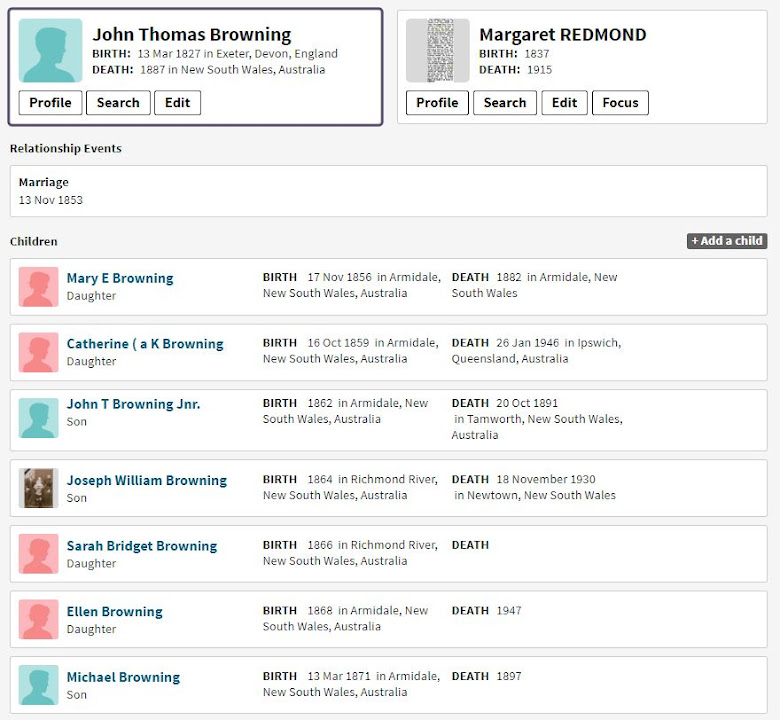This screenshot has width=780, height=720.
Task: Click Catherine's birth date 16 Oct 1859
Action: [338, 343]
